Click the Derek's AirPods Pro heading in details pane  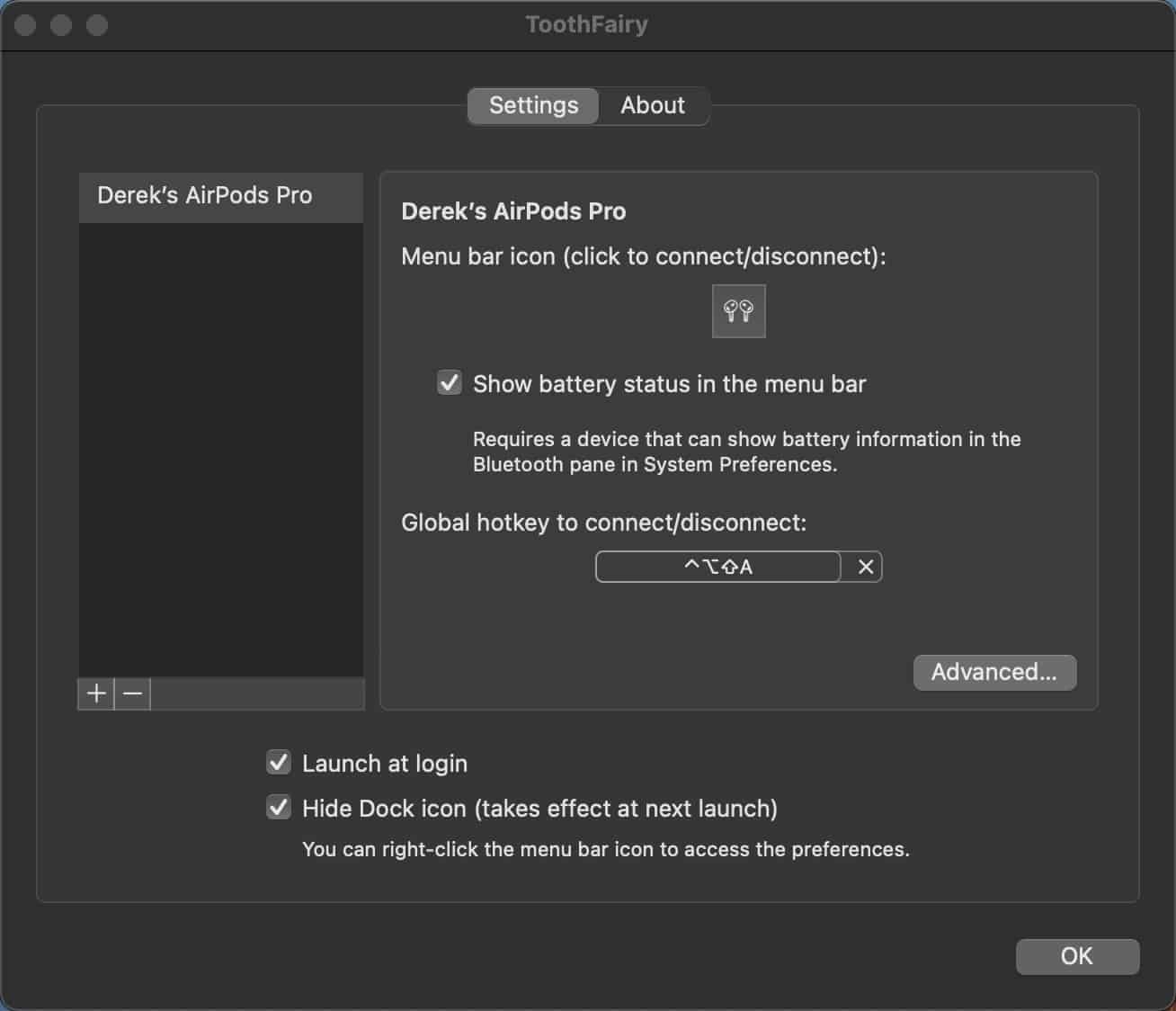pyautogui.click(x=513, y=211)
